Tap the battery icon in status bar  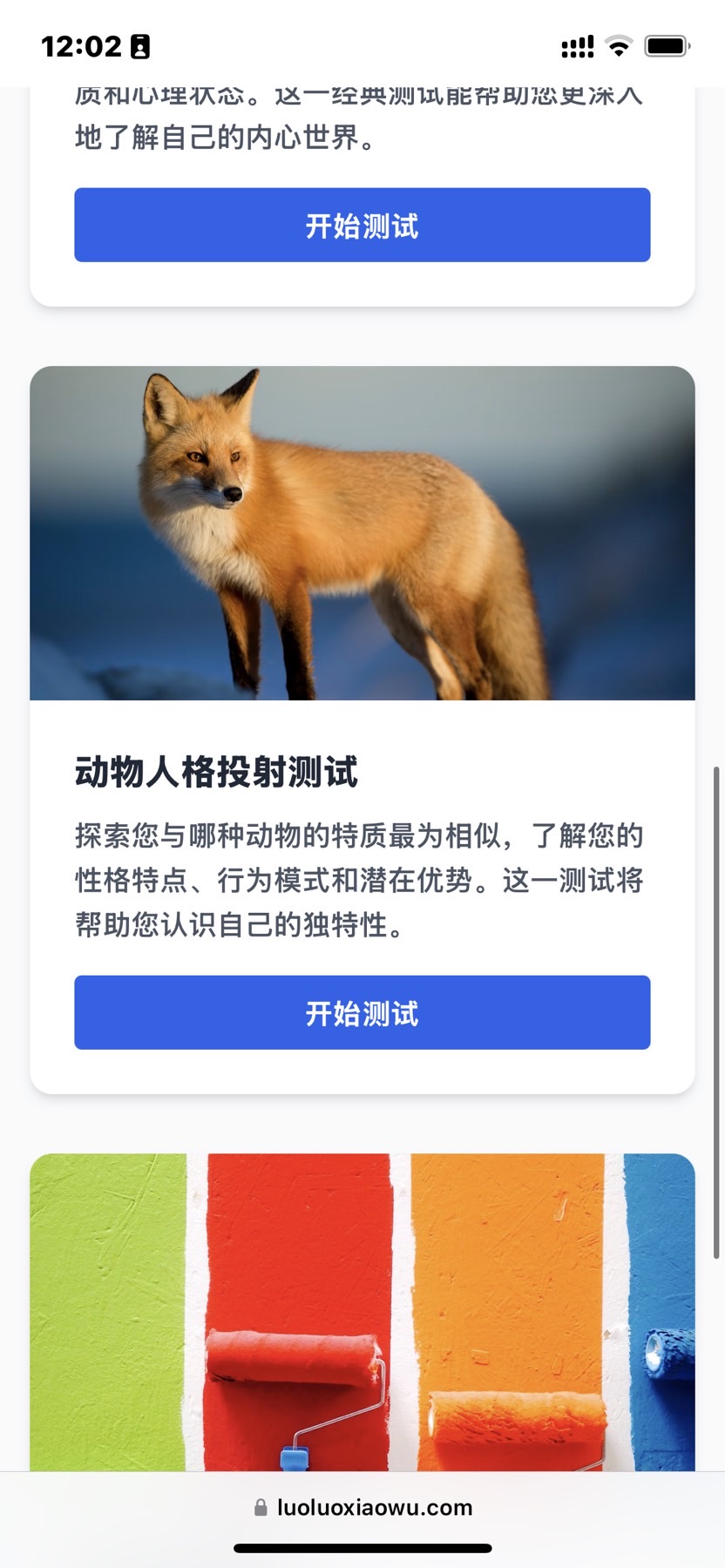667,46
